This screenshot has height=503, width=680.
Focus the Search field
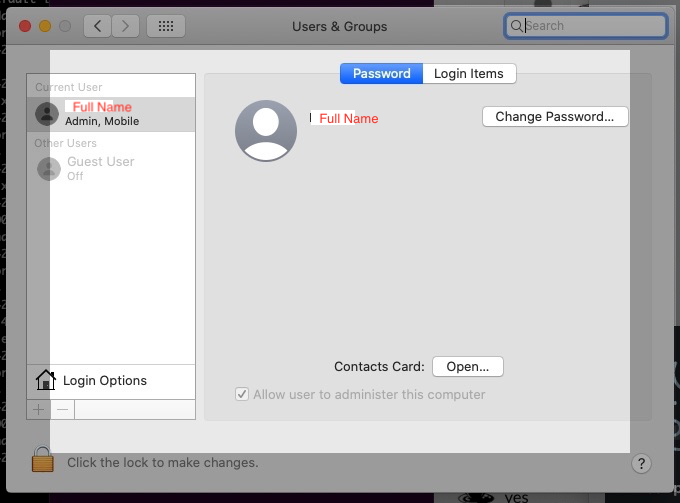[585, 26]
